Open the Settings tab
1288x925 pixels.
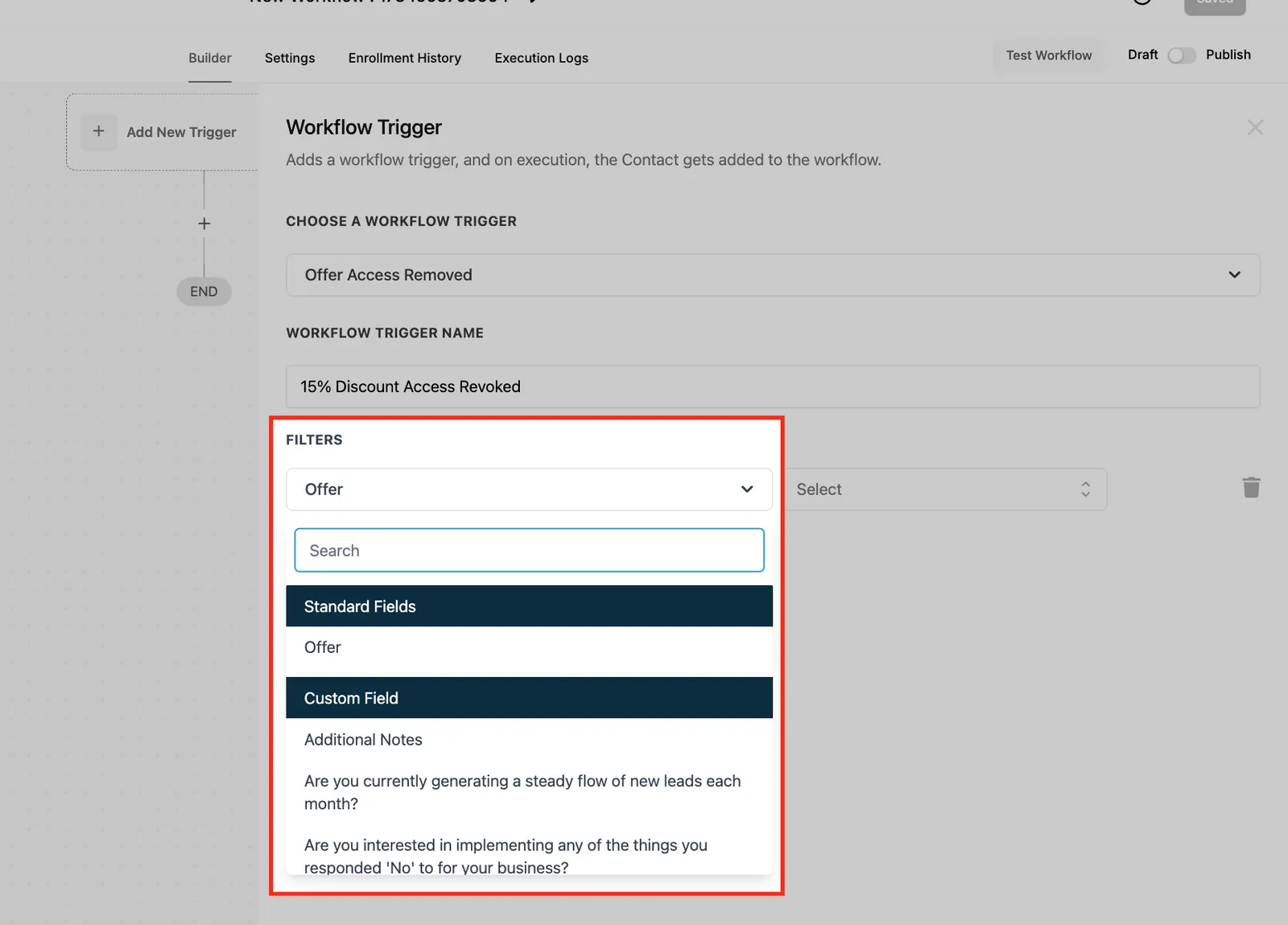pyautogui.click(x=290, y=58)
